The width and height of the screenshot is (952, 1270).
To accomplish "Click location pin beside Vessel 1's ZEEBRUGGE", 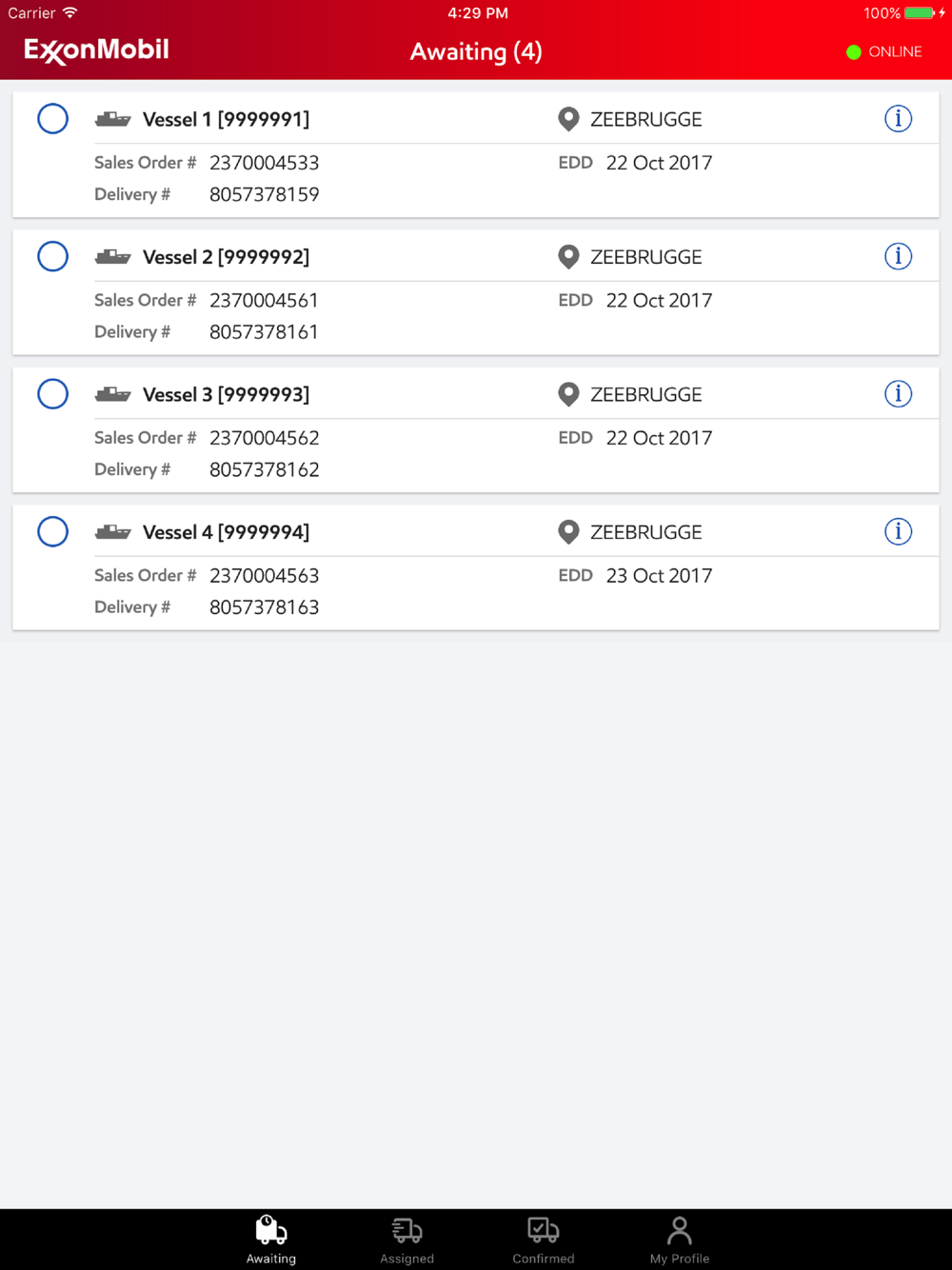I will coord(568,119).
